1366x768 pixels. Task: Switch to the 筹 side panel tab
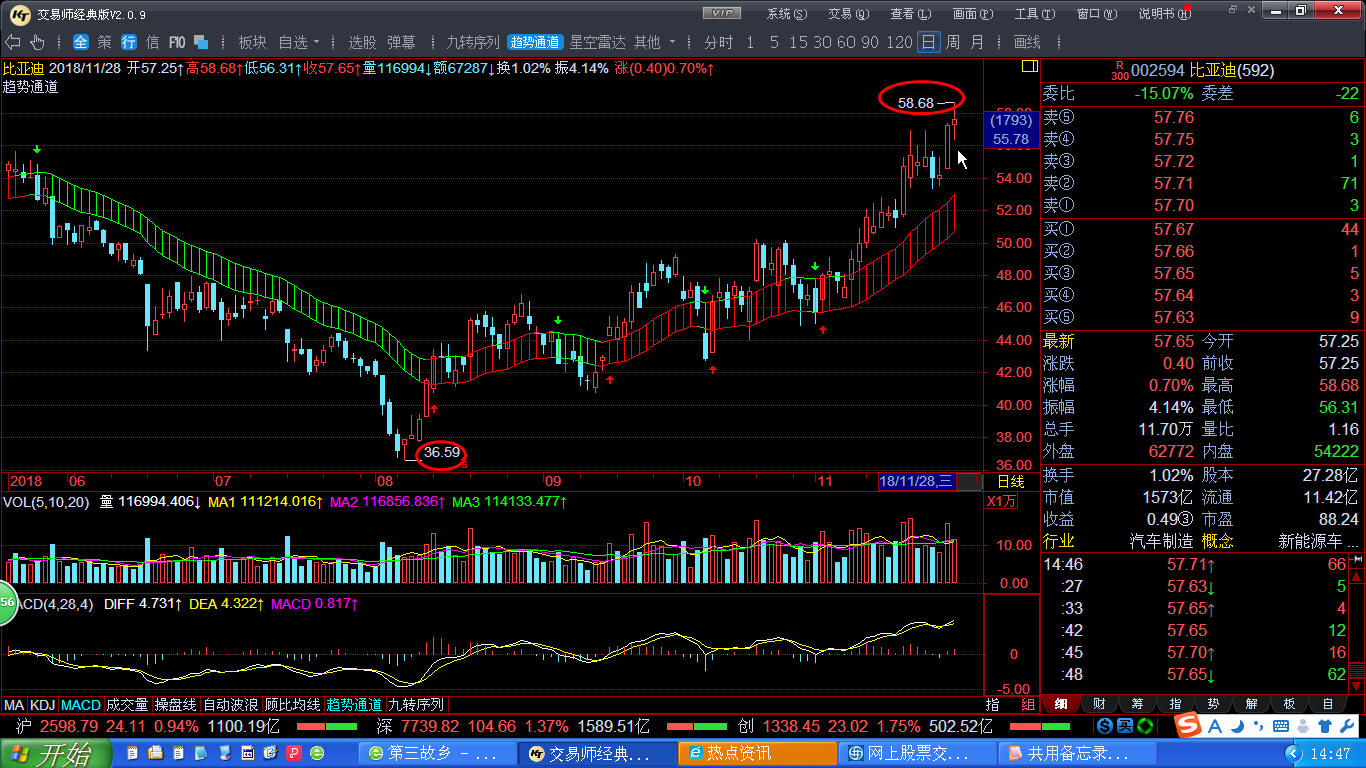click(x=1137, y=705)
